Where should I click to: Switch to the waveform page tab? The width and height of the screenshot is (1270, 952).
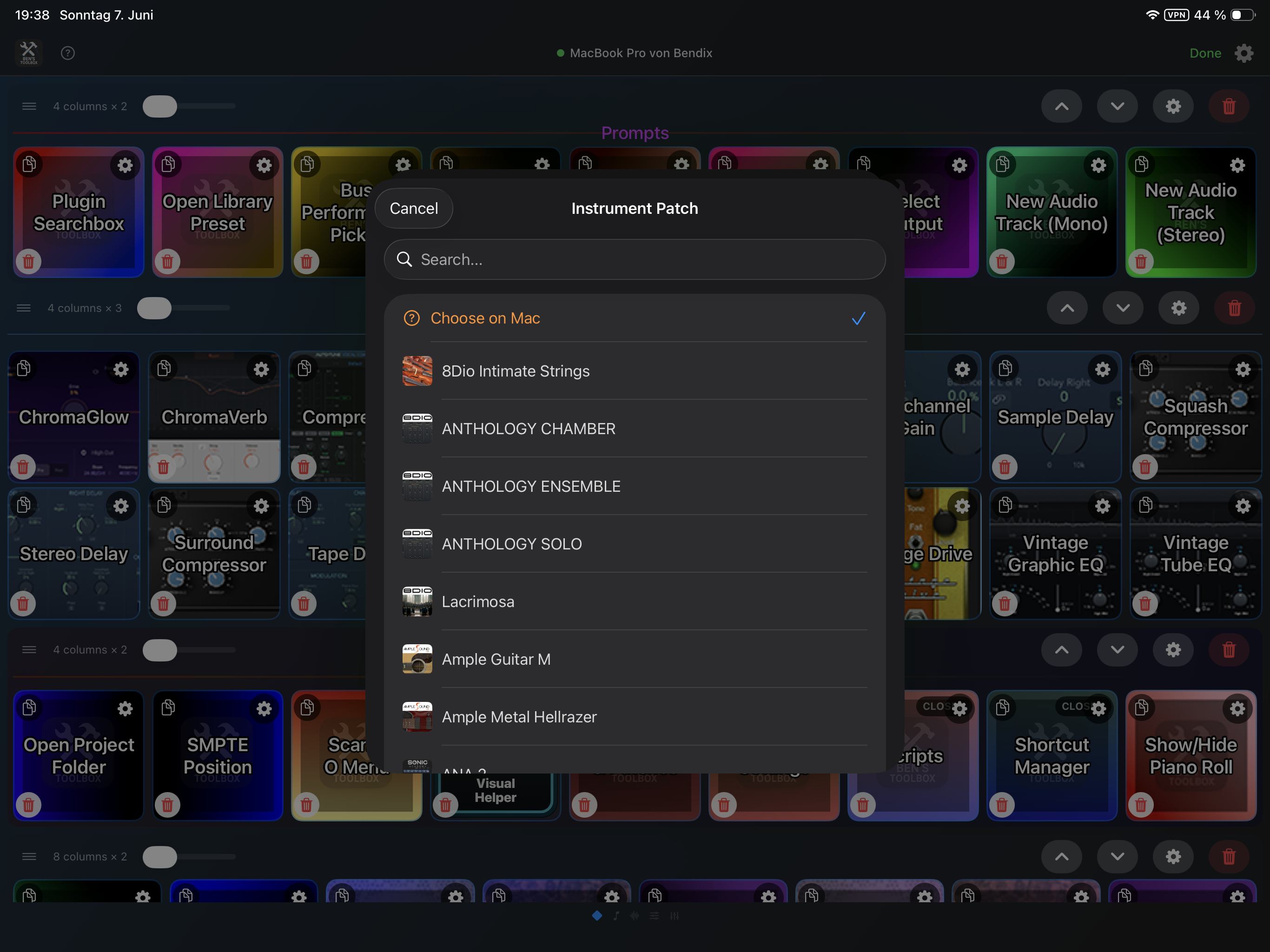point(635,916)
